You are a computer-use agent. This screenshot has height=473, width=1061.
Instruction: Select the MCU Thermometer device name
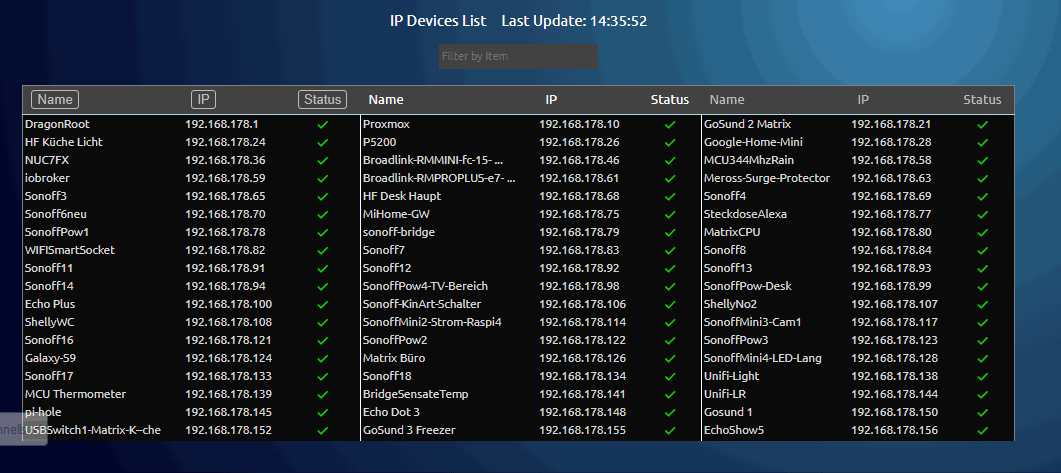[x=75, y=394]
